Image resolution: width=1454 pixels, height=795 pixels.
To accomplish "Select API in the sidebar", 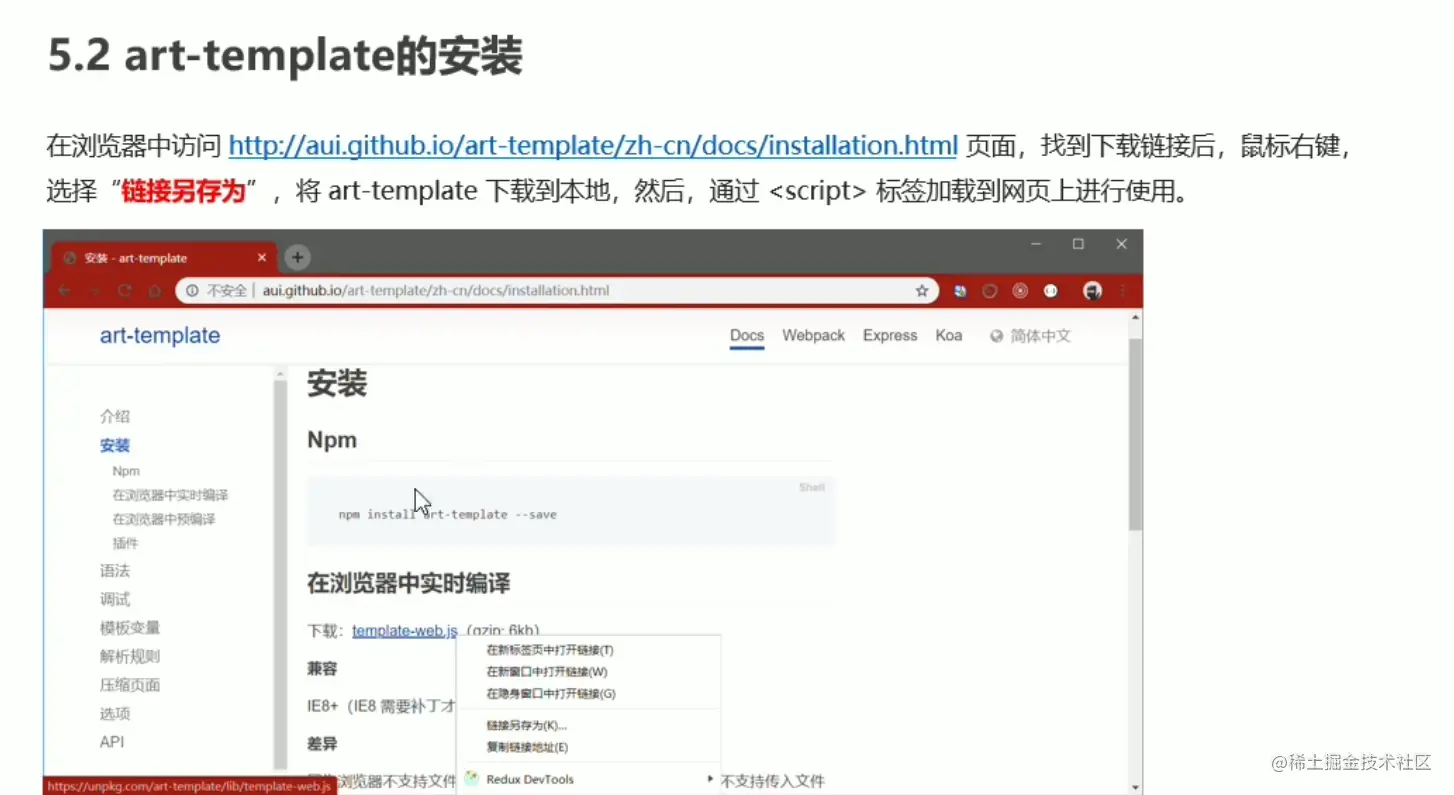I will (x=112, y=742).
